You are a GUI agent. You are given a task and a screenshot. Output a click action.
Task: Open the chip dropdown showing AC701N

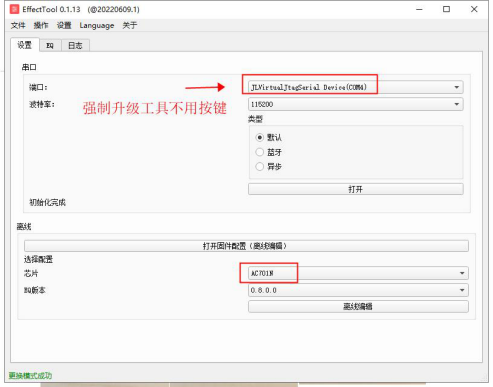[x=358, y=273]
